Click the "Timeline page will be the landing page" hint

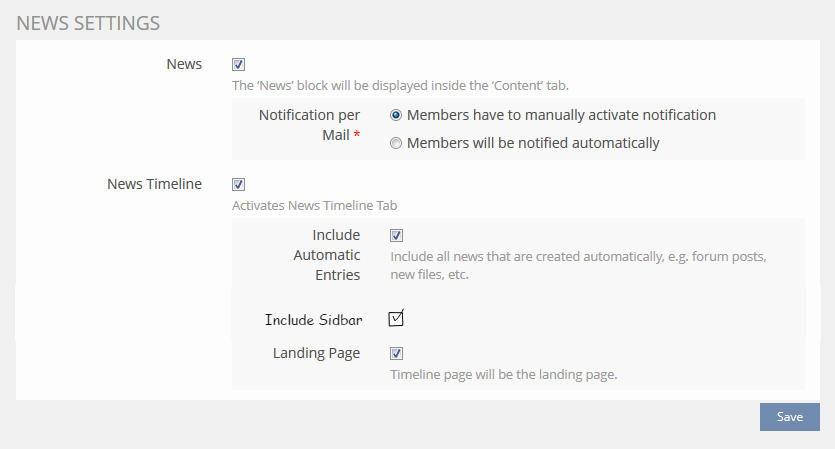coord(503,376)
